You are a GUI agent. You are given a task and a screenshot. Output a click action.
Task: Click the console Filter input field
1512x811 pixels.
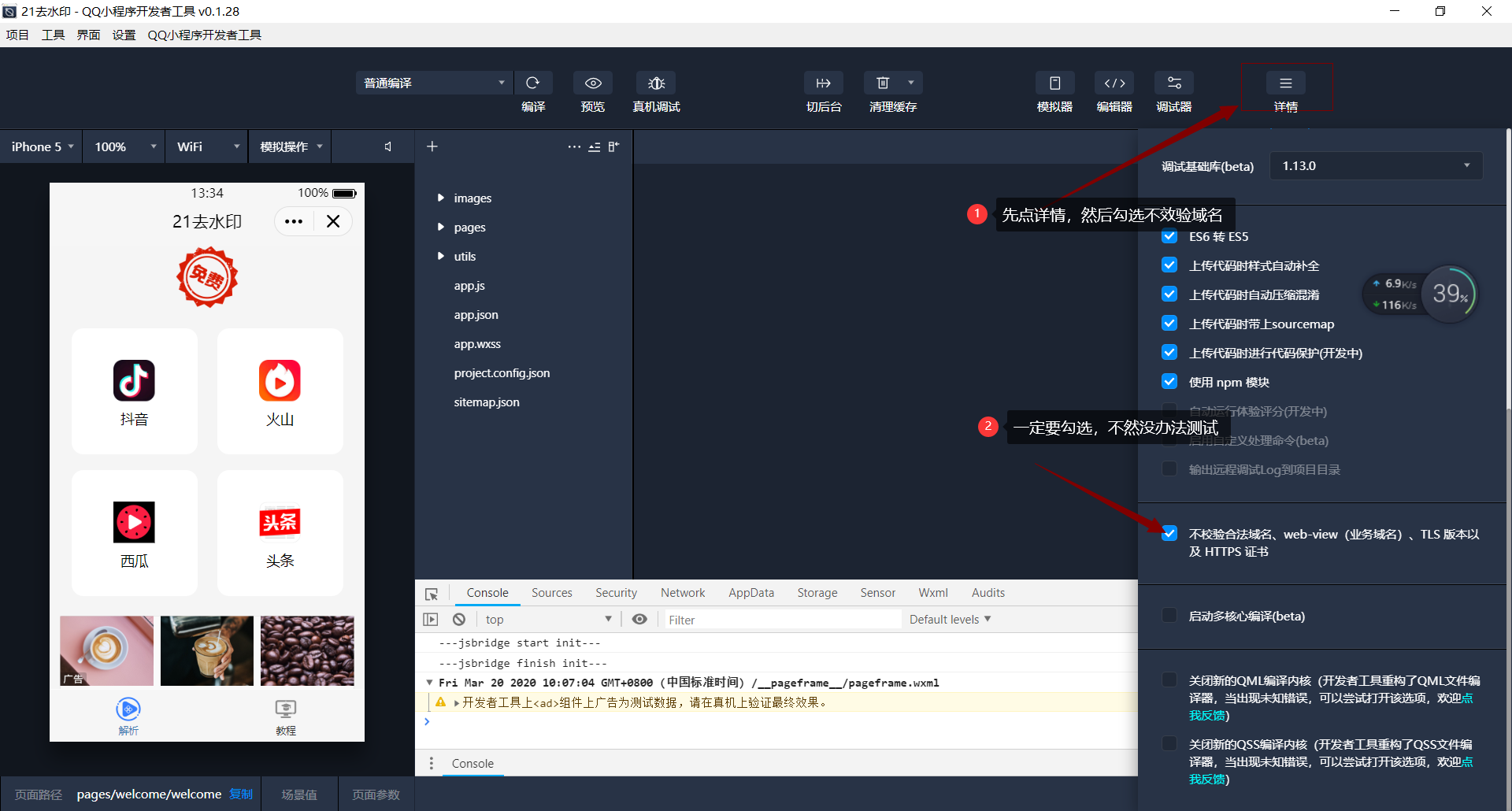(780, 620)
